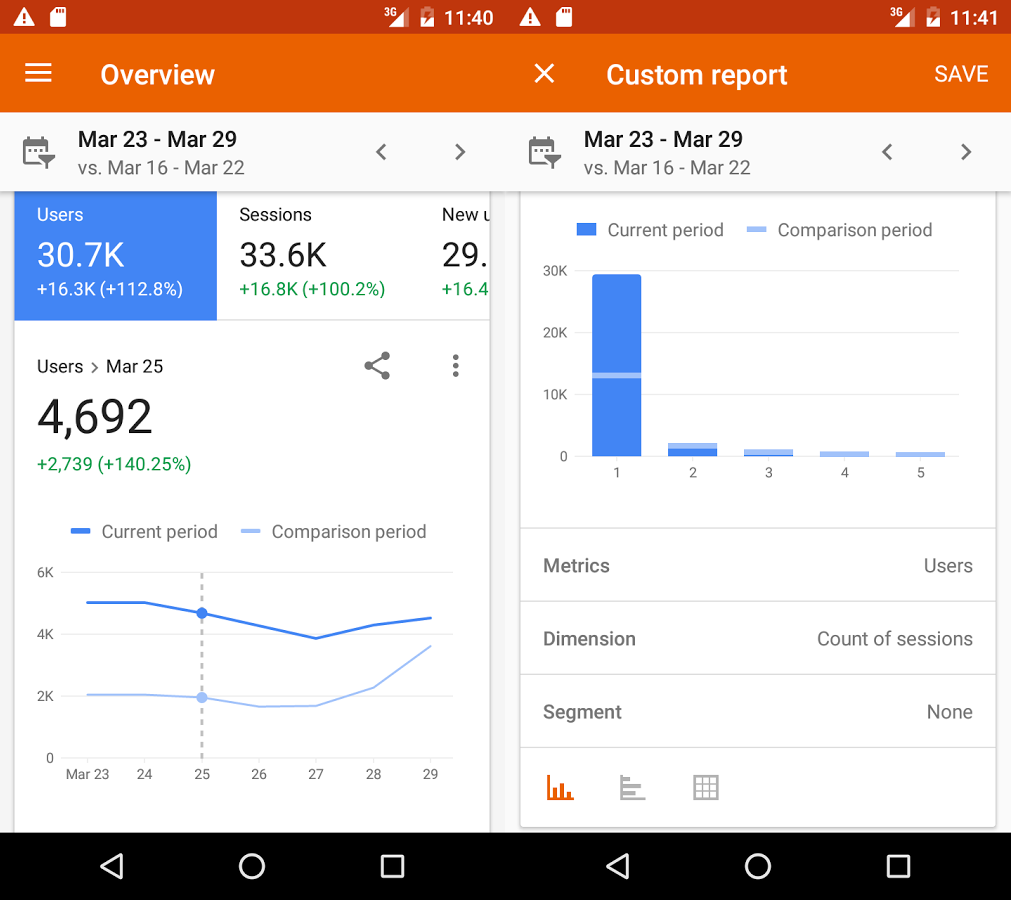Open the three-dot overflow menu on Users card
Screen dimensions: 1011x900
[x=455, y=366]
